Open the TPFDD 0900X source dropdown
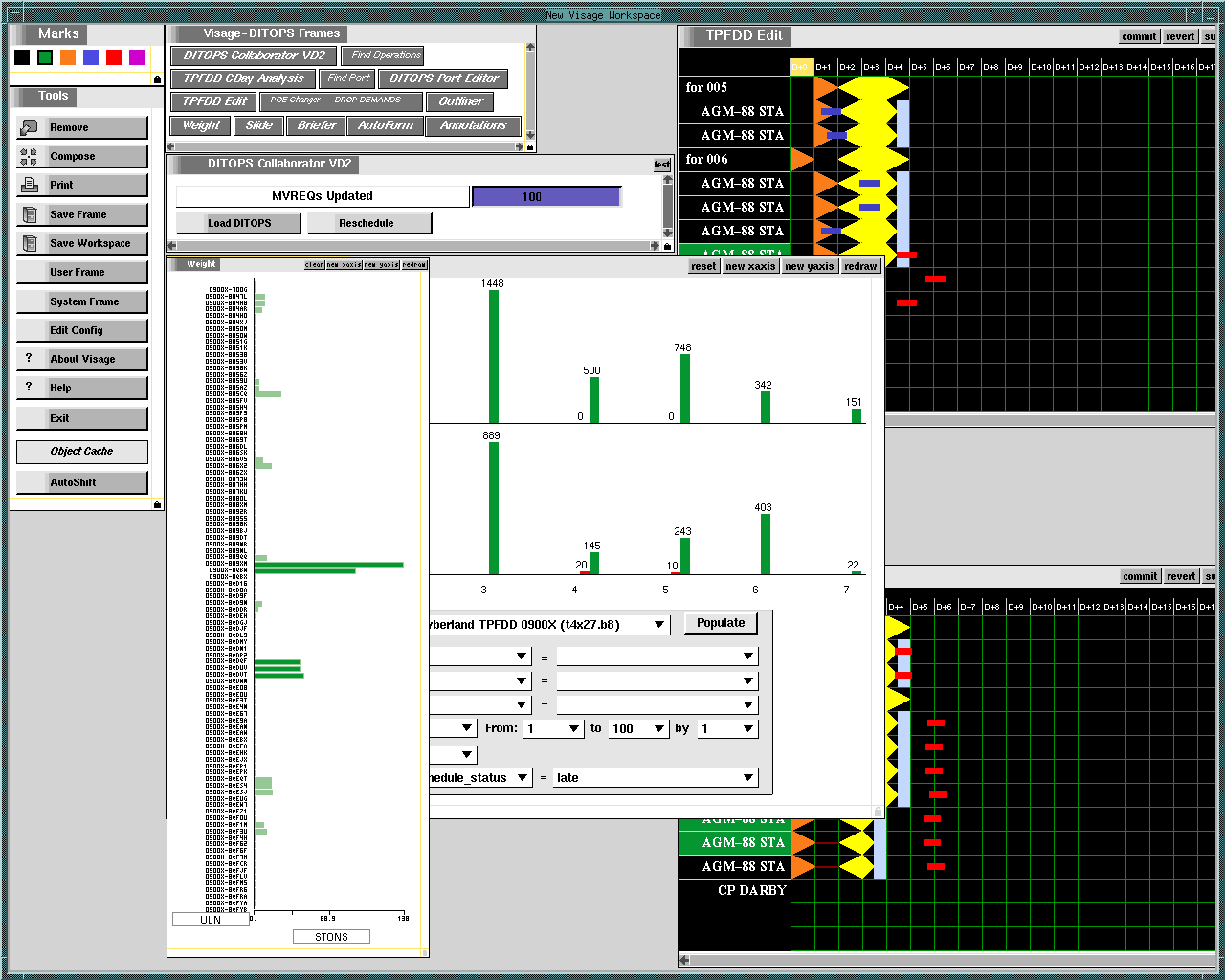The height and width of the screenshot is (980, 1225). [x=658, y=625]
